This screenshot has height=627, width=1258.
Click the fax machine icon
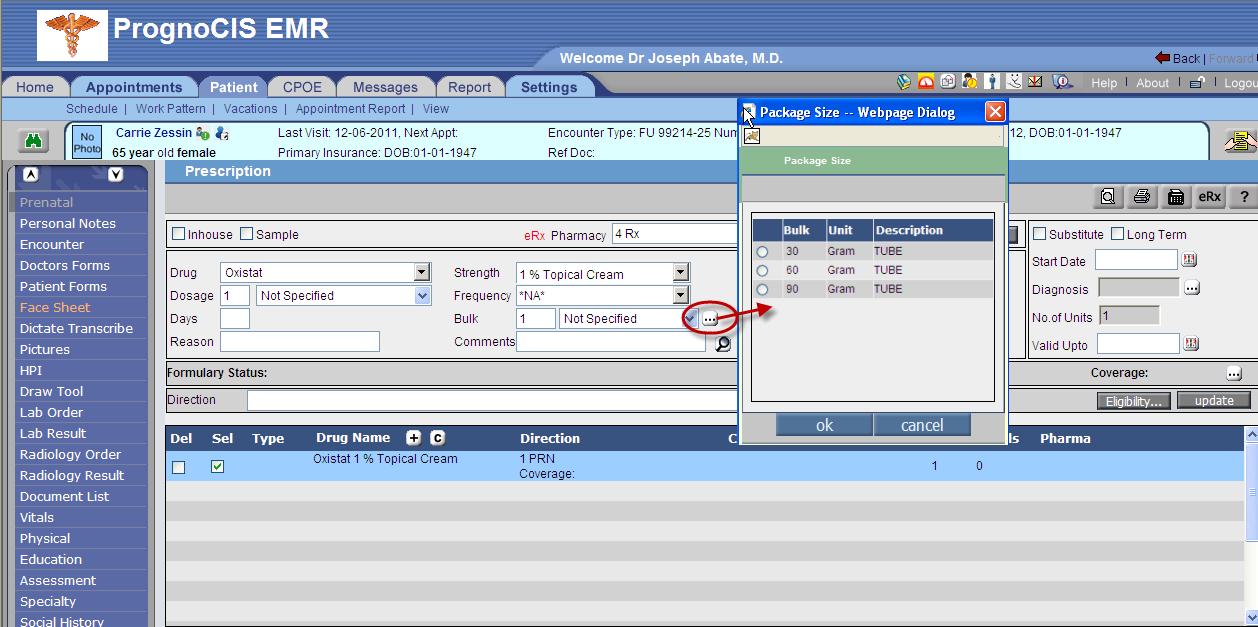[1176, 197]
